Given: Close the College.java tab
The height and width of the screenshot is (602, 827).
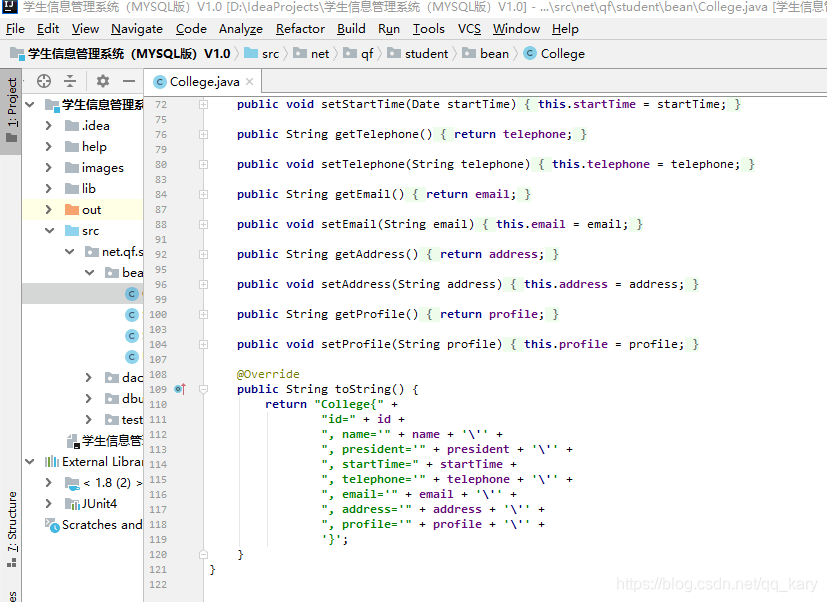Looking at the screenshot, I should point(249,81).
